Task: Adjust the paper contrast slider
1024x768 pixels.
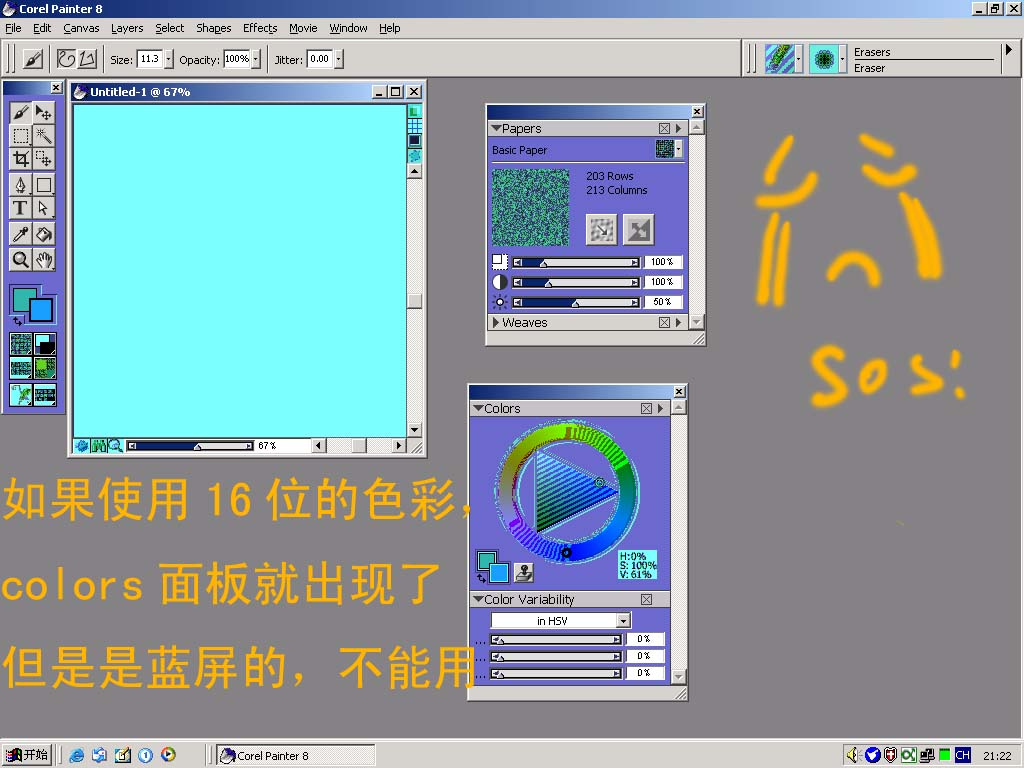Action: click(x=575, y=282)
